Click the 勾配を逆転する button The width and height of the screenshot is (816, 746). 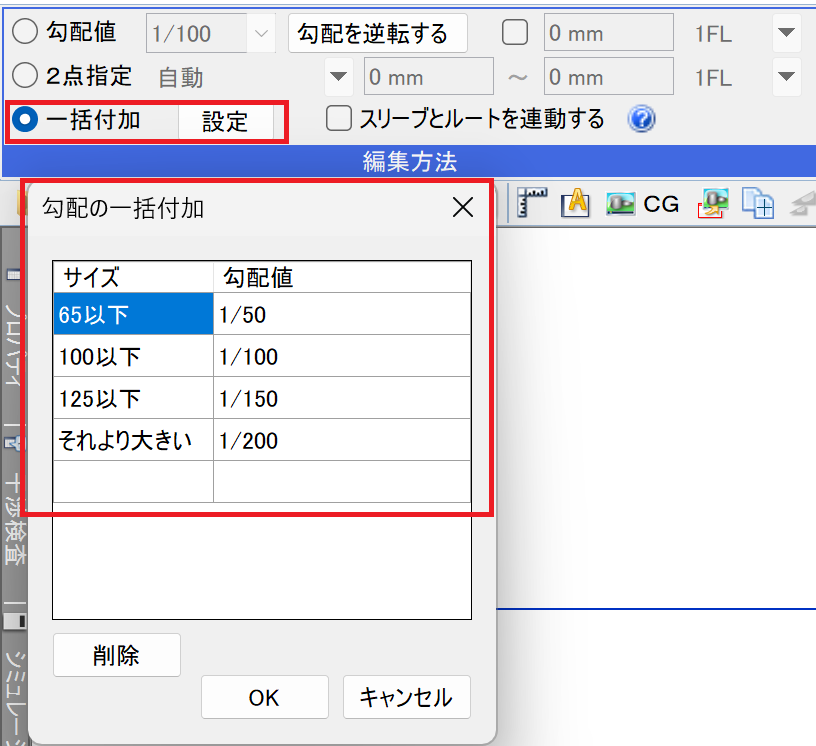(x=377, y=33)
